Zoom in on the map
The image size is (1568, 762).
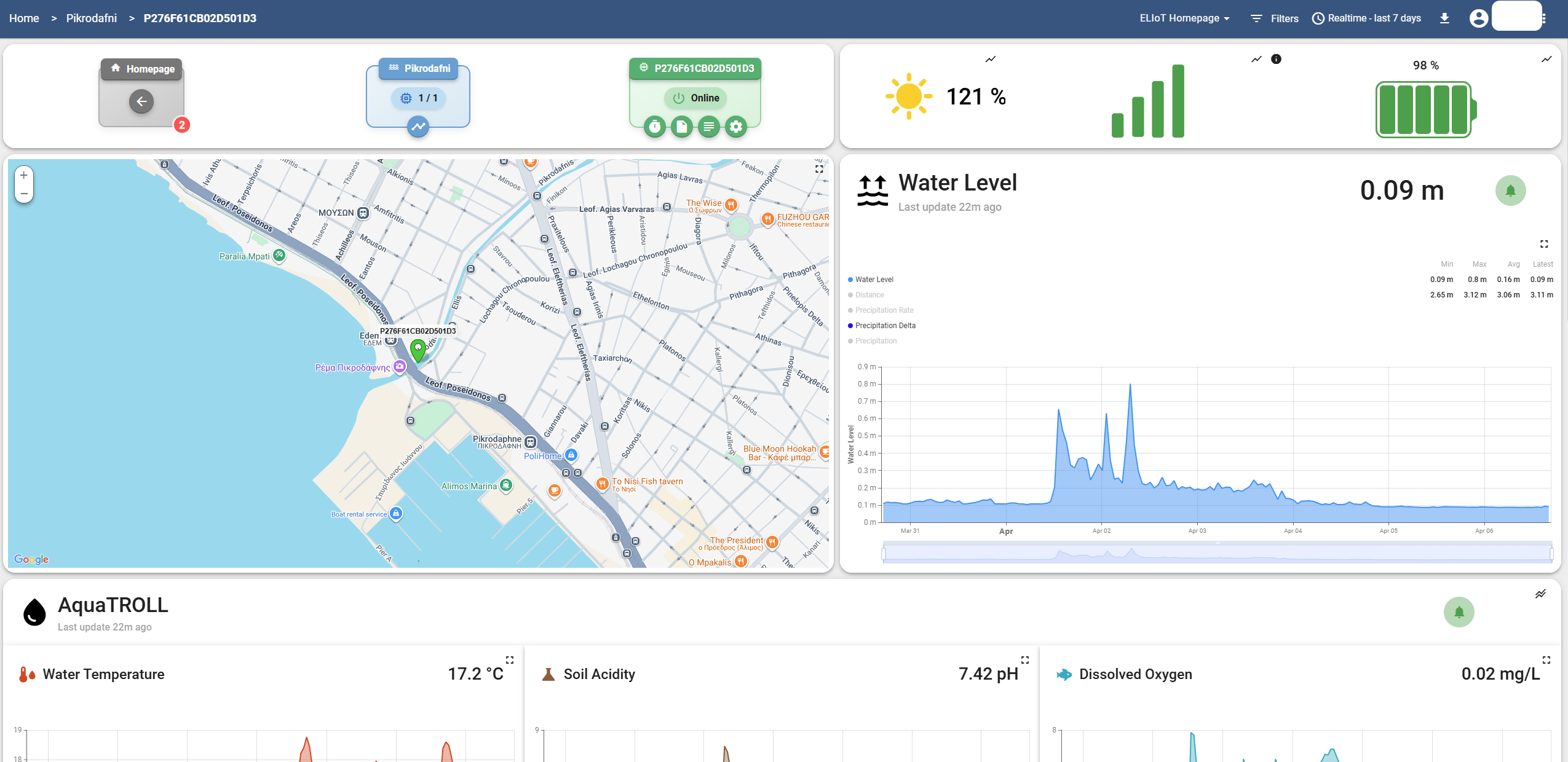pyautogui.click(x=24, y=175)
